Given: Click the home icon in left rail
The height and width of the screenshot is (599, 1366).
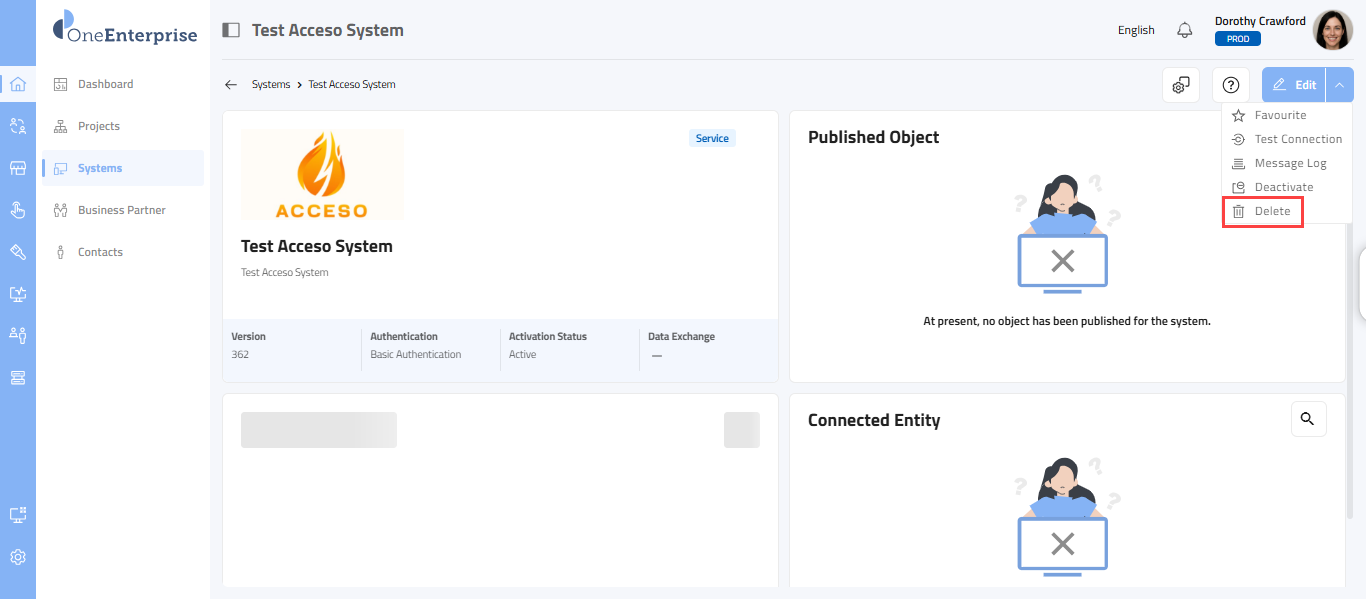Looking at the screenshot, I should [x=18, y=84].
